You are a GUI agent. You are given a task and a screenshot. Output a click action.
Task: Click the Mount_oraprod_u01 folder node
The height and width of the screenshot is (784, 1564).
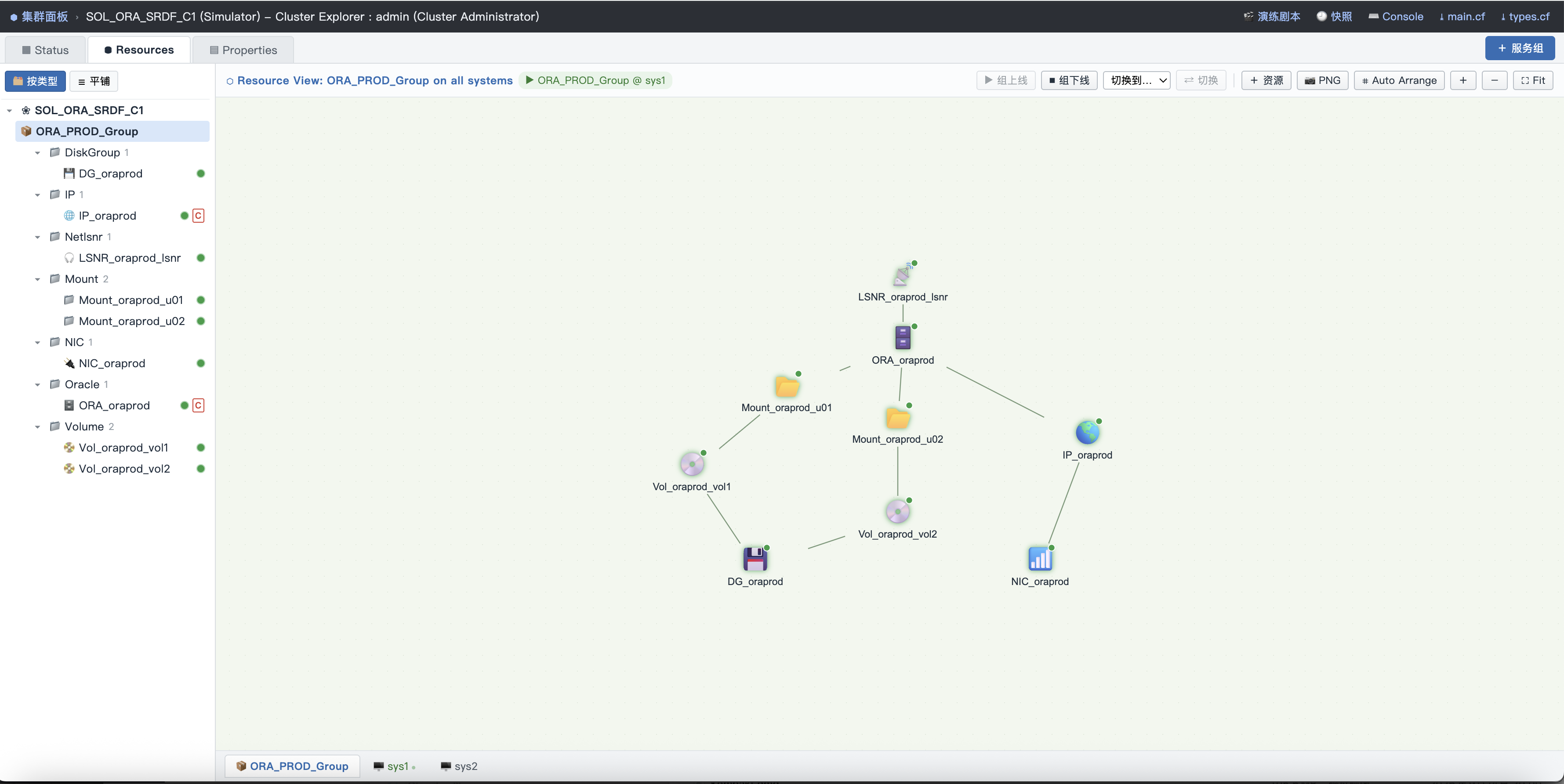(787, 386)
